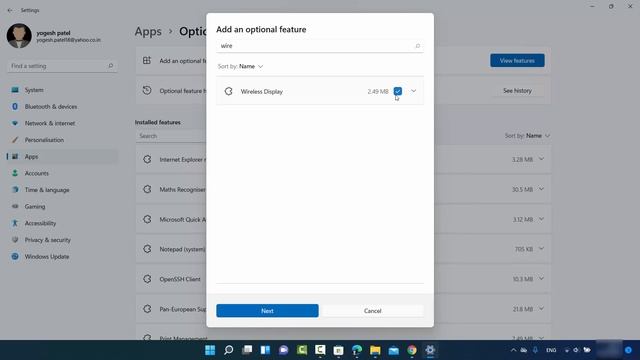Open the Windows Start button
The image size is (640, 360).
[210, 350]
